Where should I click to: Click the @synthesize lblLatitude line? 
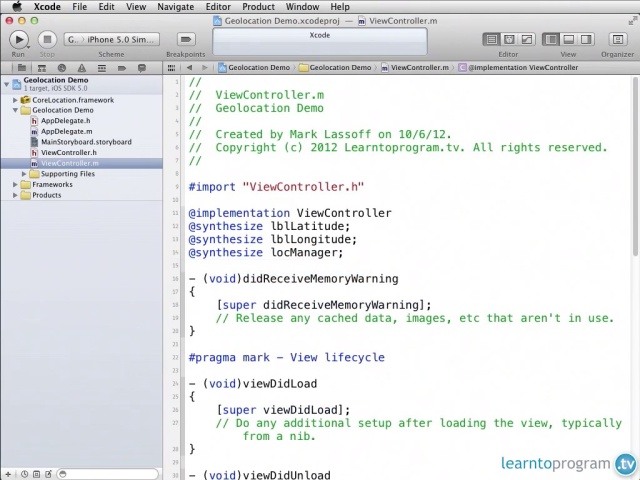[x=269, y=226]
